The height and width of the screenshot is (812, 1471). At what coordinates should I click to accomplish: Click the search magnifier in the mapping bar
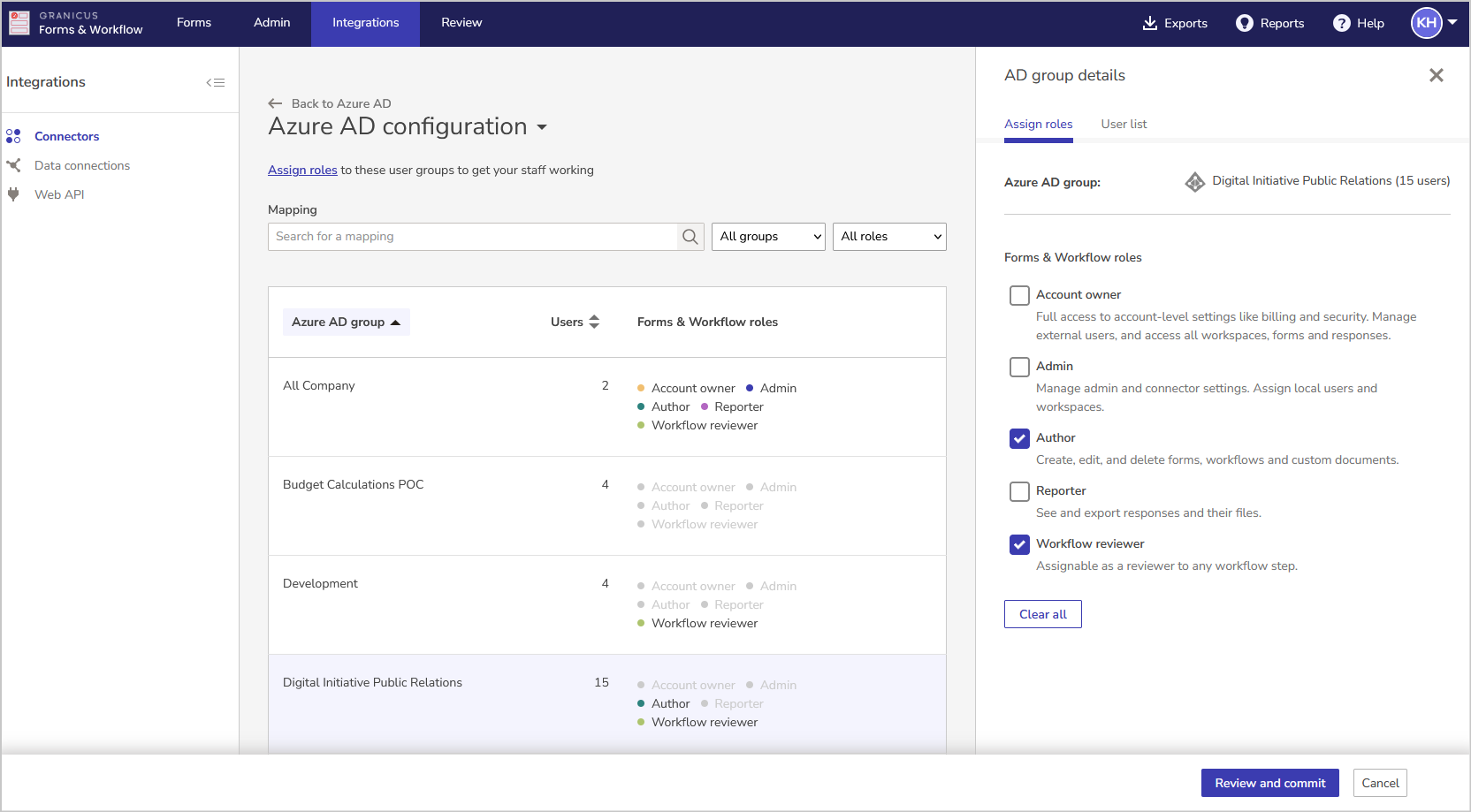(690, 236)
